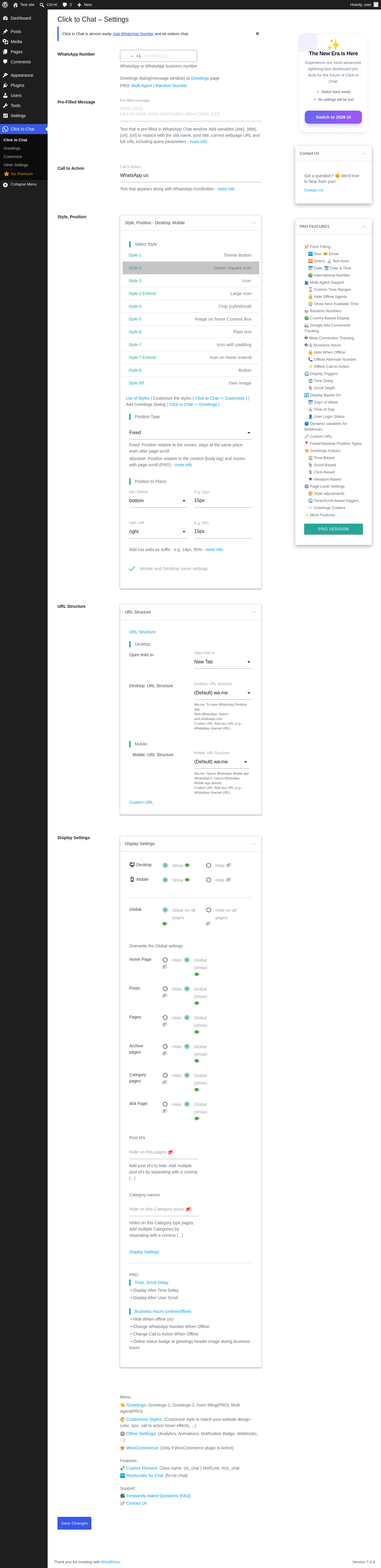The width and height of the screenshot is (381, 1568).
Task: Click the Custom URL link
Action: [x=141, y=802]
